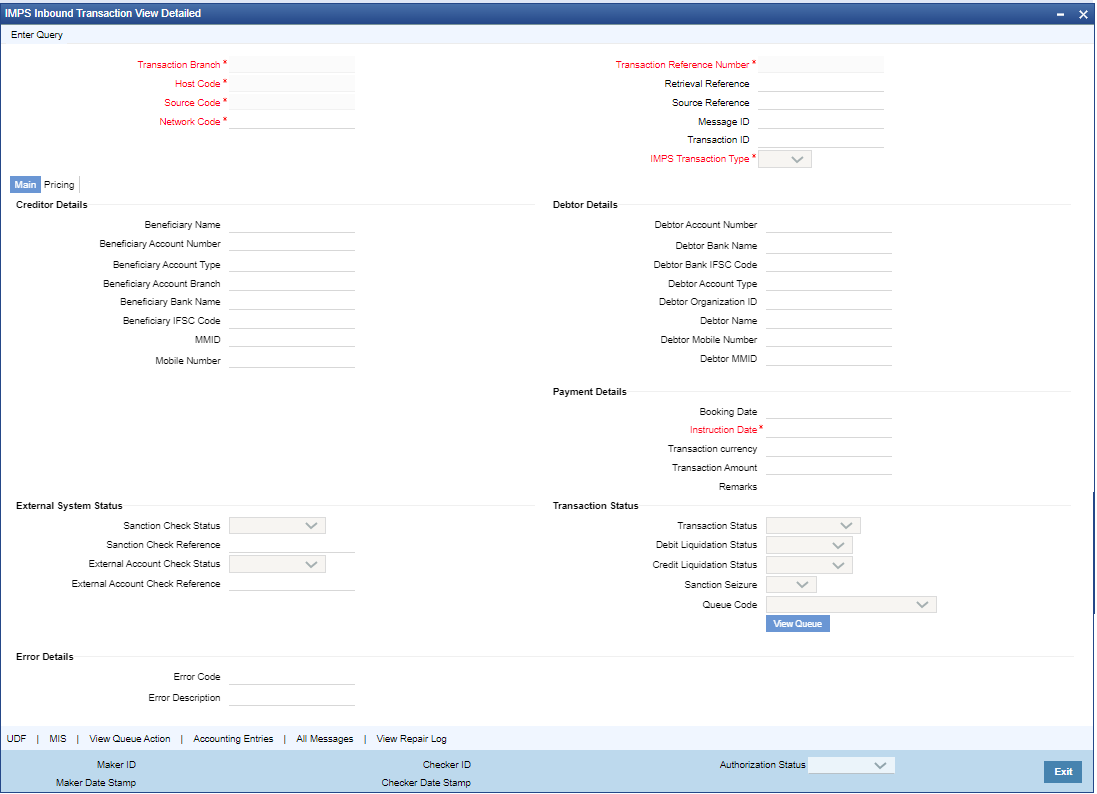
Task: Click the Beneficiary Account Type field
Action: pos(292,264)
